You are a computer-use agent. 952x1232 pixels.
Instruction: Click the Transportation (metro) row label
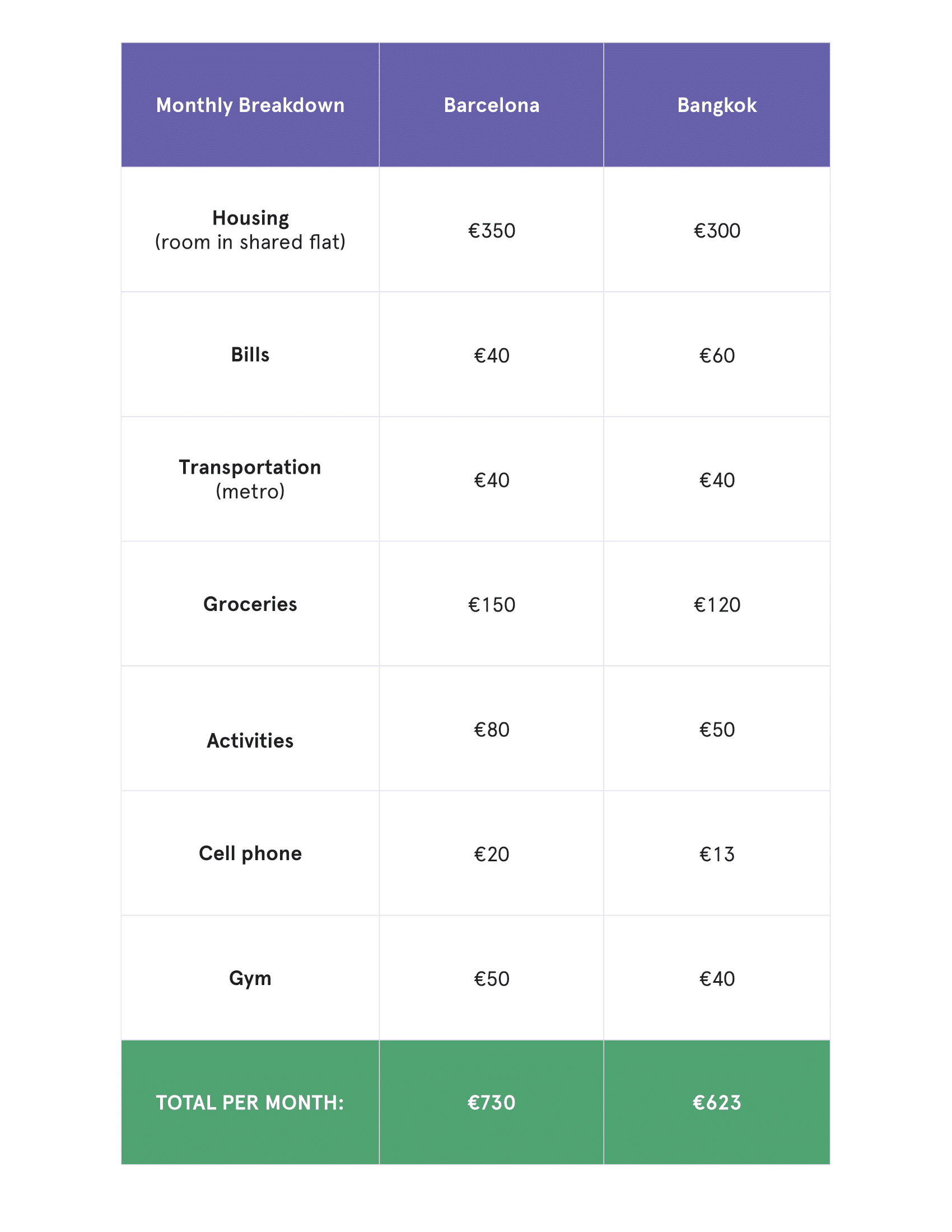click(250, 479)
